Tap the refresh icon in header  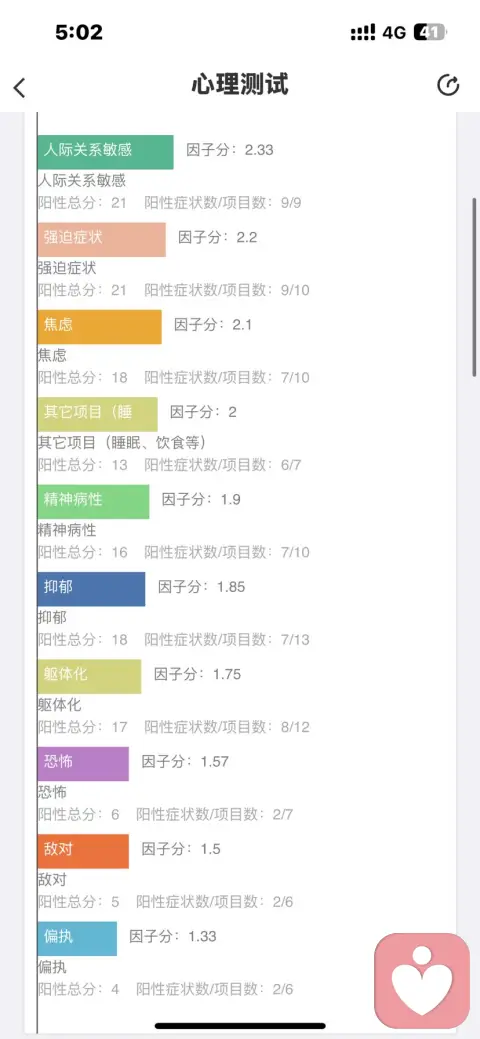pyautogui.click(x=448, y=85)
